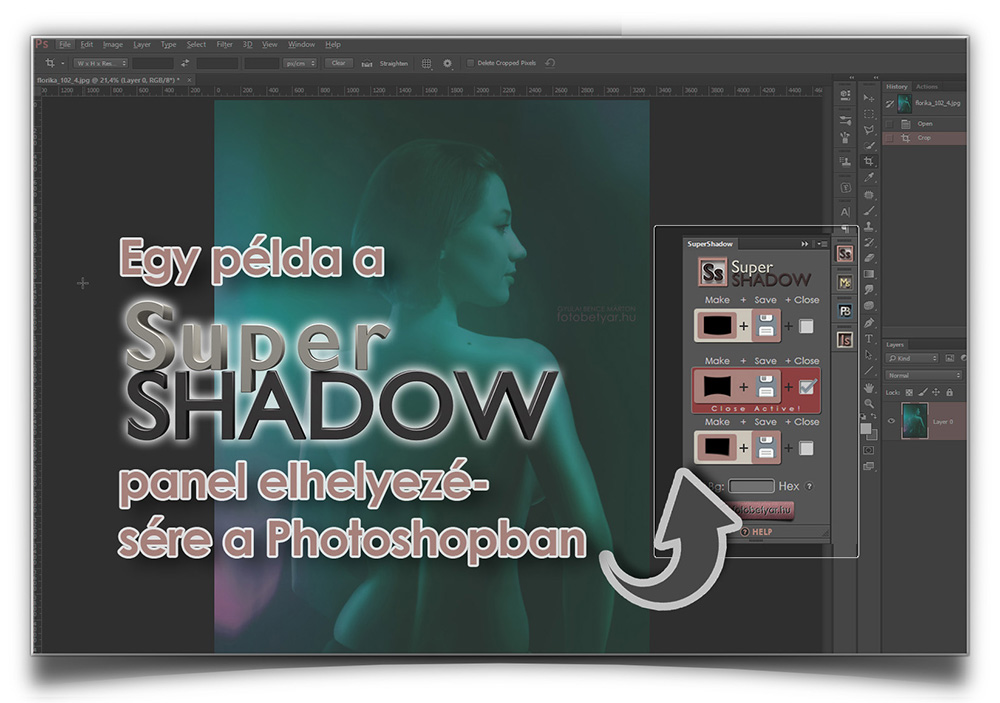The width and height of the screenshot is (1000, 703).
Task: Reset crop settings with the curved arrow
Action: point(550,63)
